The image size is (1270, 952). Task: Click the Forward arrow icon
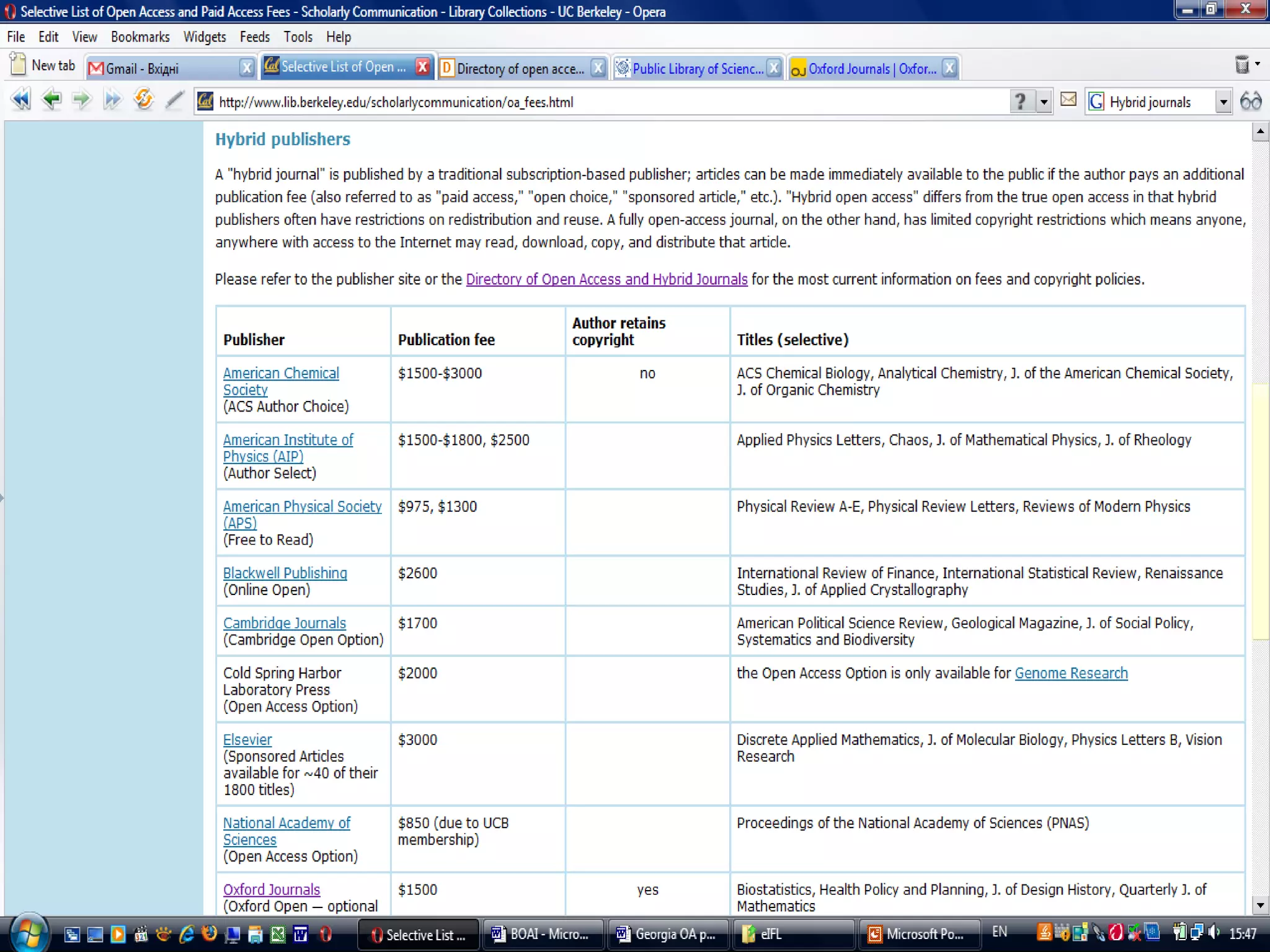pos(81,100)
